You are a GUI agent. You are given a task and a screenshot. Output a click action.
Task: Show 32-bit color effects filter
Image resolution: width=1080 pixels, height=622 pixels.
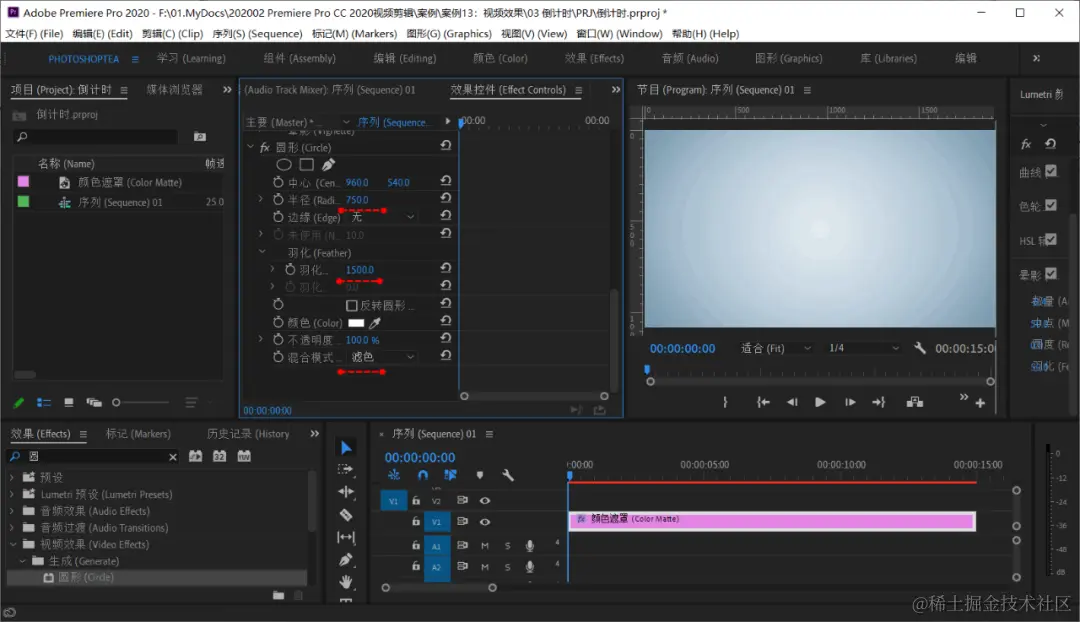pyautogui.click(x=220, y=456)
